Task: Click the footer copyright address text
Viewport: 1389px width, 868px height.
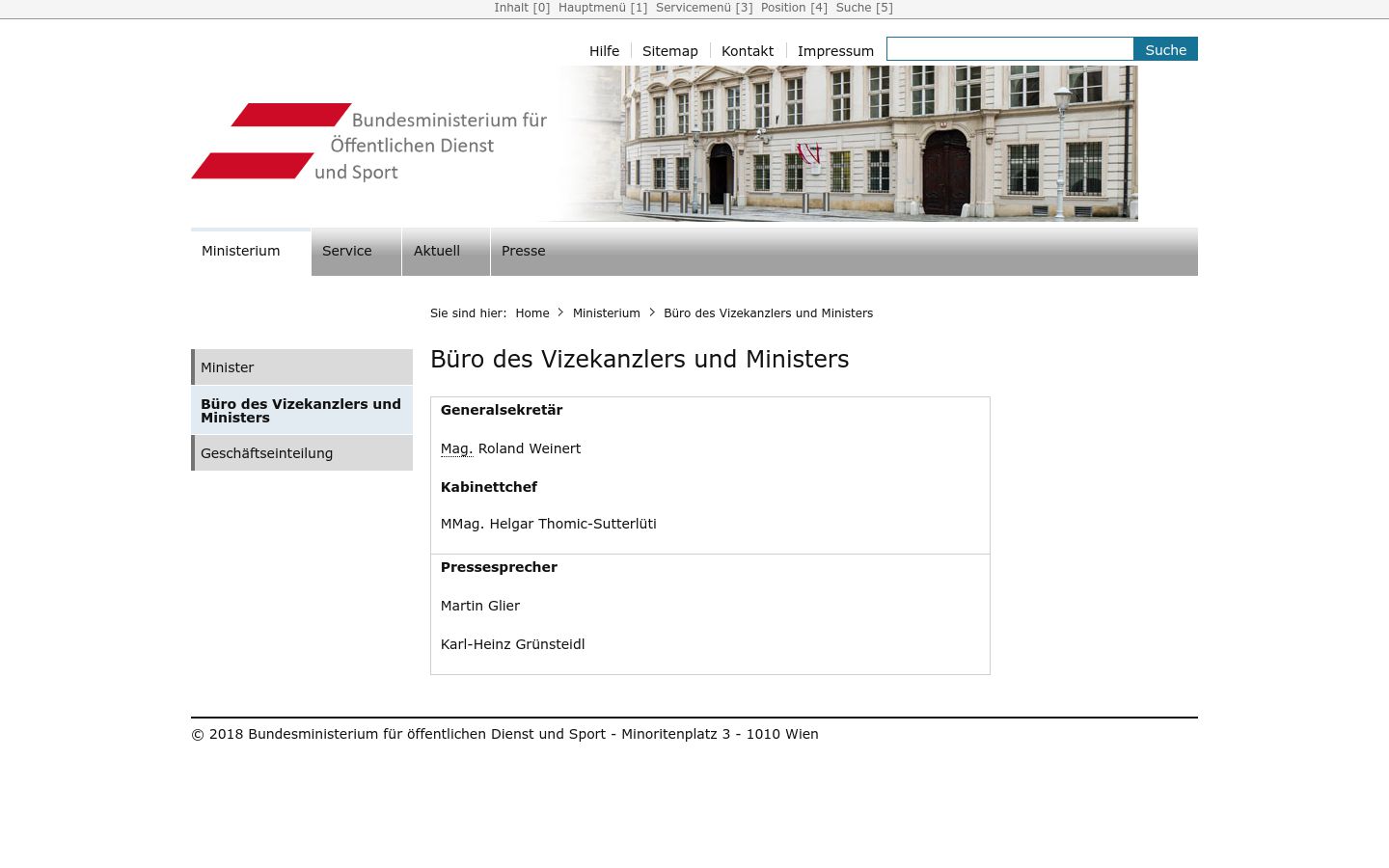Action: (x=504, y=734)
